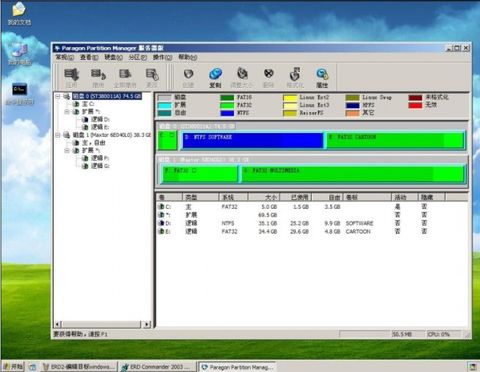This screenshot has height=372, width=480.
Task: Open the 帮助(H) help menu
Action: pyautogui.click(x=187, y=57)
